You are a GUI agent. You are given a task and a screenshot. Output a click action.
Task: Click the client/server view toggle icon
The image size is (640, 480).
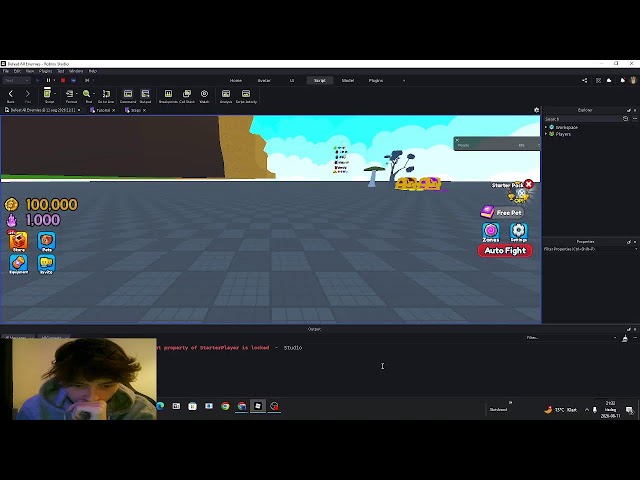[x=73, y=80]
